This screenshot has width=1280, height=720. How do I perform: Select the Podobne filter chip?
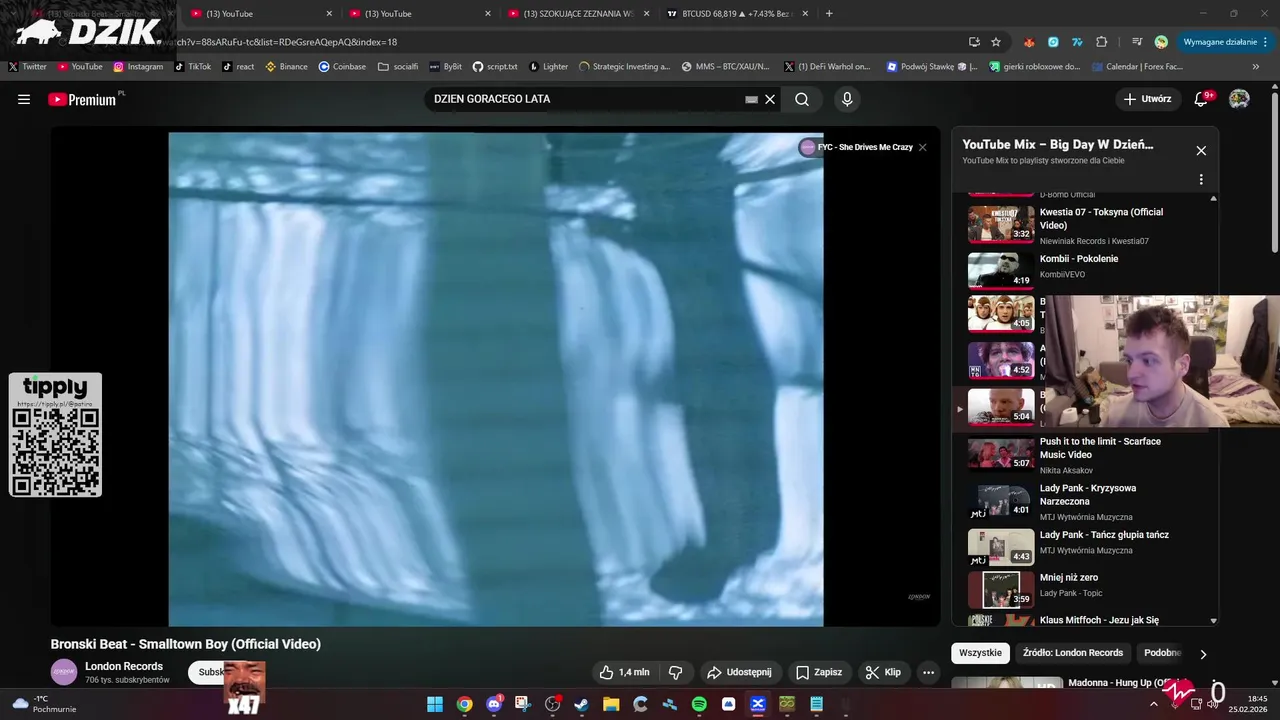pyautogui.click(x=1162, y=653)
